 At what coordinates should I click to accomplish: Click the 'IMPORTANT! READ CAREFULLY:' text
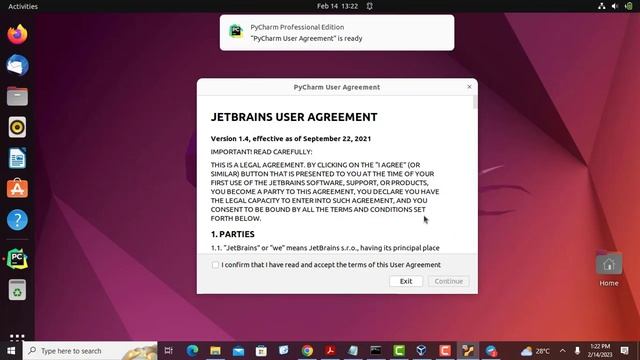tap(261, 152)
